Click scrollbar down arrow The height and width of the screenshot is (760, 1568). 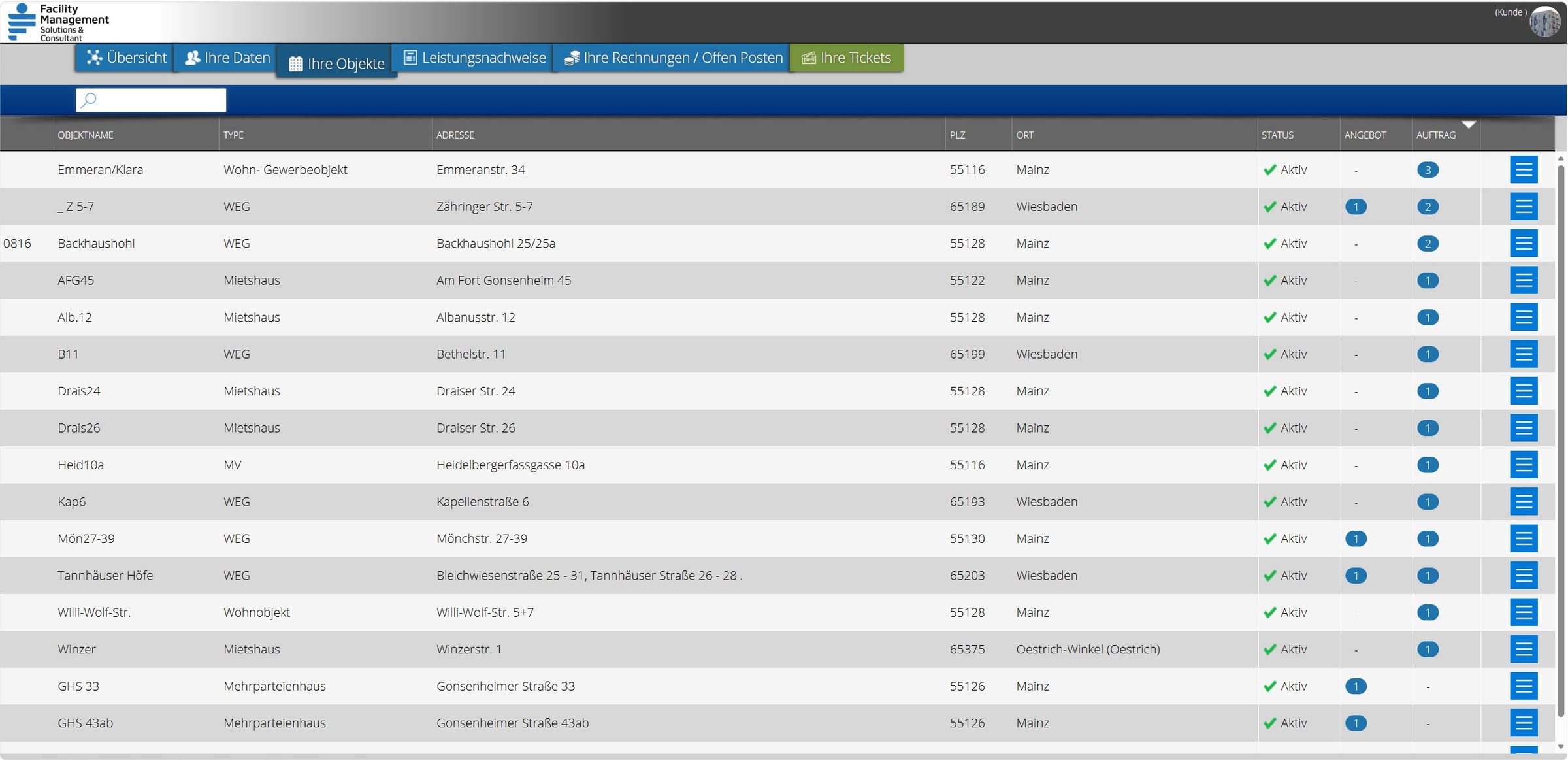(x=1561, y=747)
